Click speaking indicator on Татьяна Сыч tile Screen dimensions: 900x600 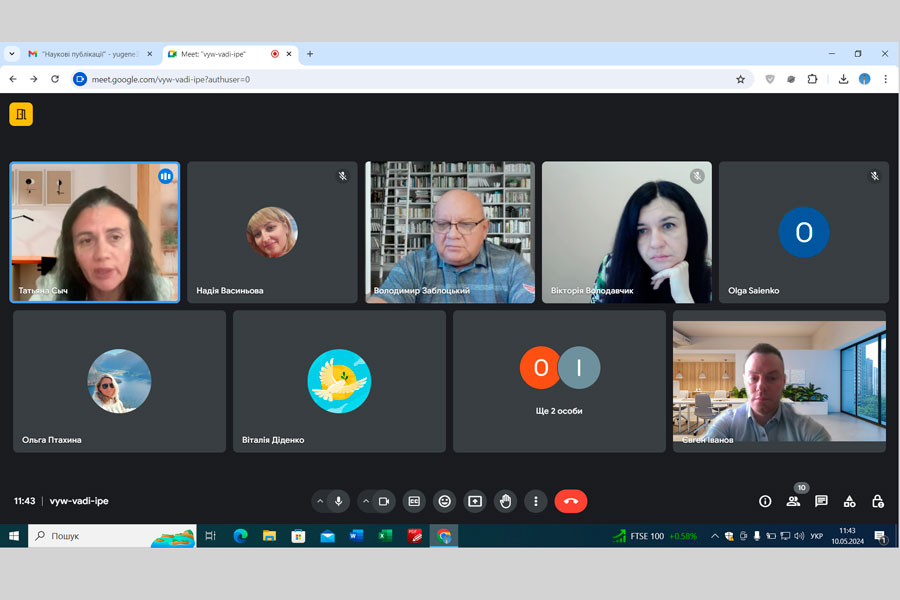click(165, 176)
